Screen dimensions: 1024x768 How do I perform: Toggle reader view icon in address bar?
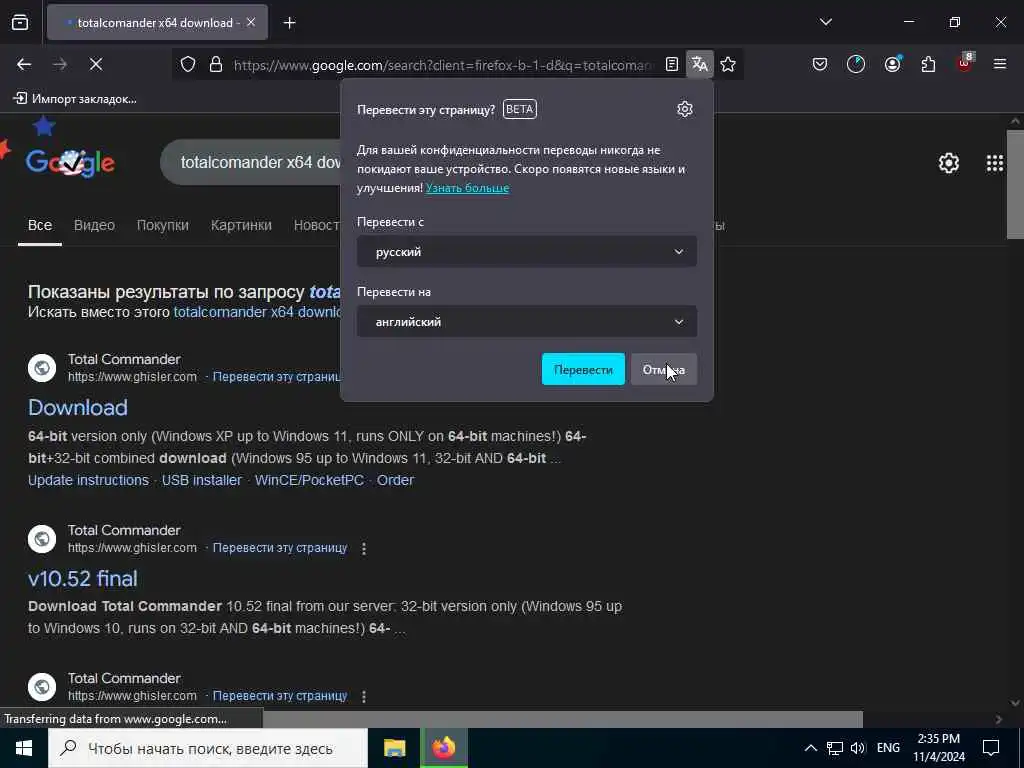click(671, 64)
